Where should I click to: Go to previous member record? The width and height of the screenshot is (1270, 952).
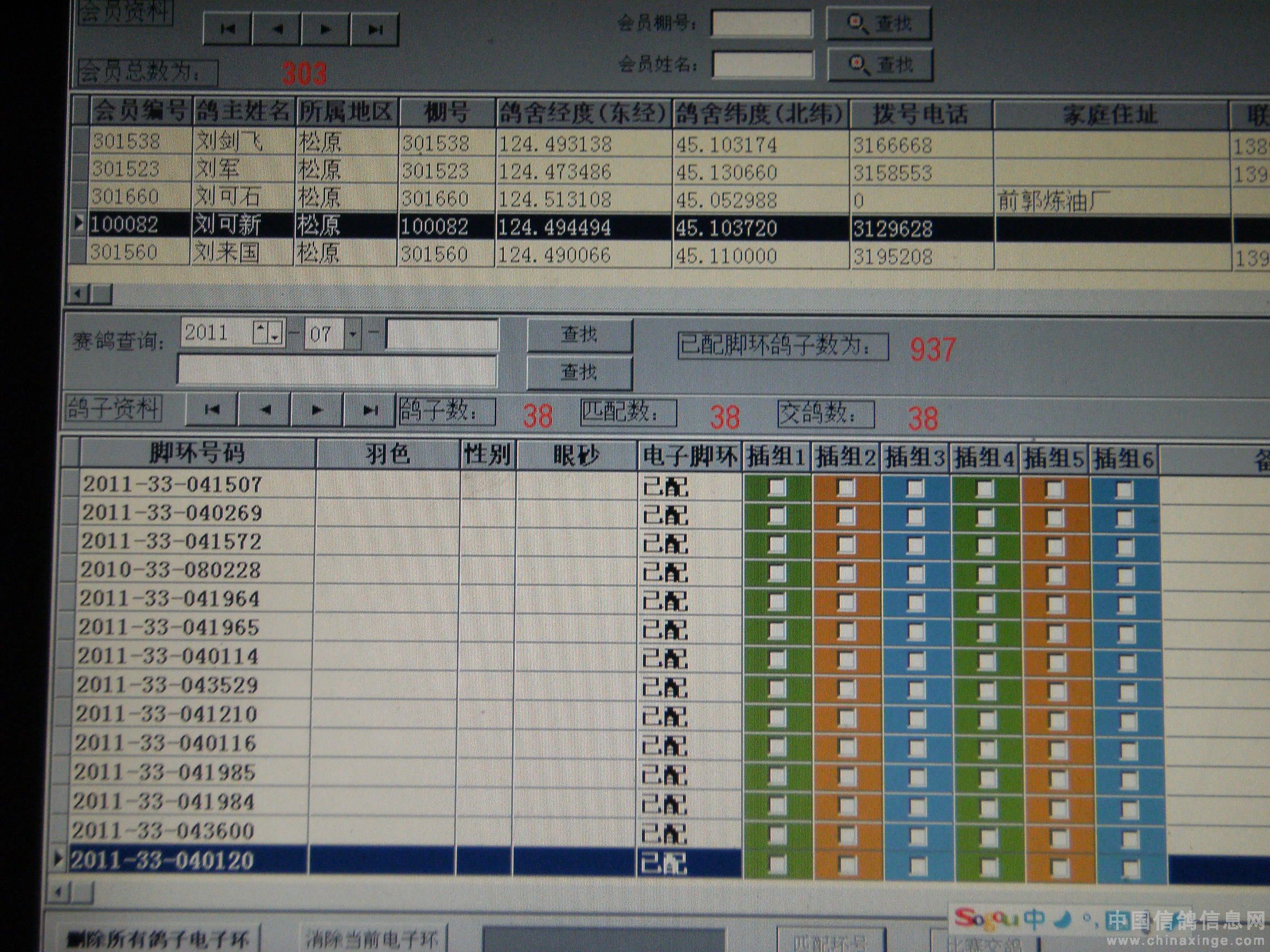(x=277, y=29)
